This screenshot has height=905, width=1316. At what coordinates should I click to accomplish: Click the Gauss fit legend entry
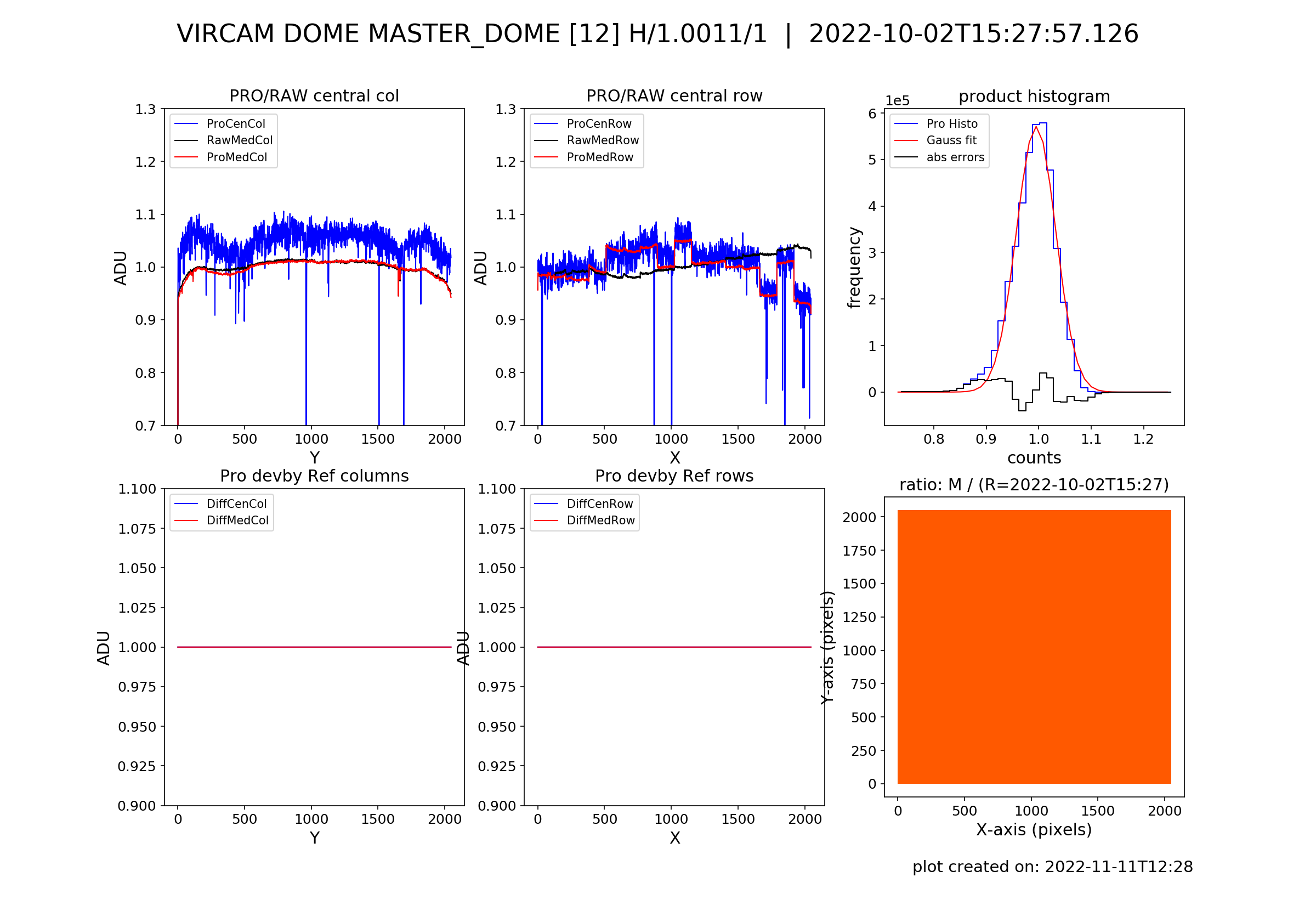(951, 140)
